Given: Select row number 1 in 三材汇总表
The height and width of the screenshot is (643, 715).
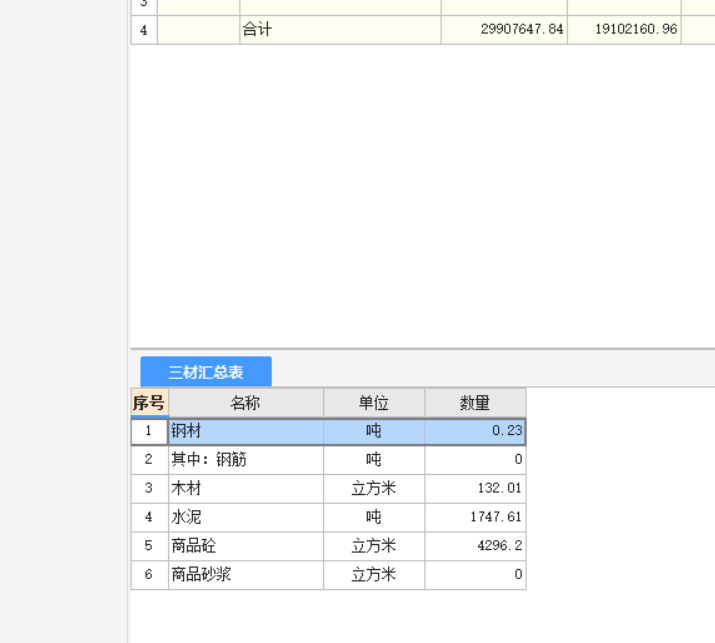Looking at the screenshot, I should pos(149,431).
